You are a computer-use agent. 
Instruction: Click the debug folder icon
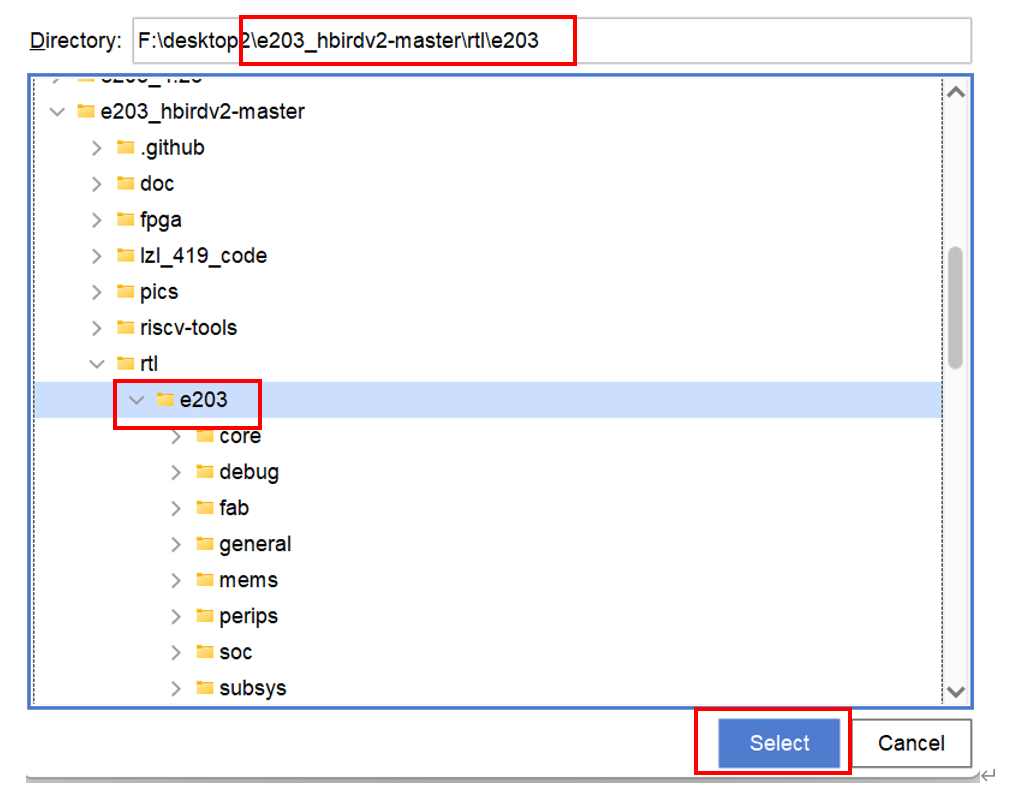click(205, 472)
